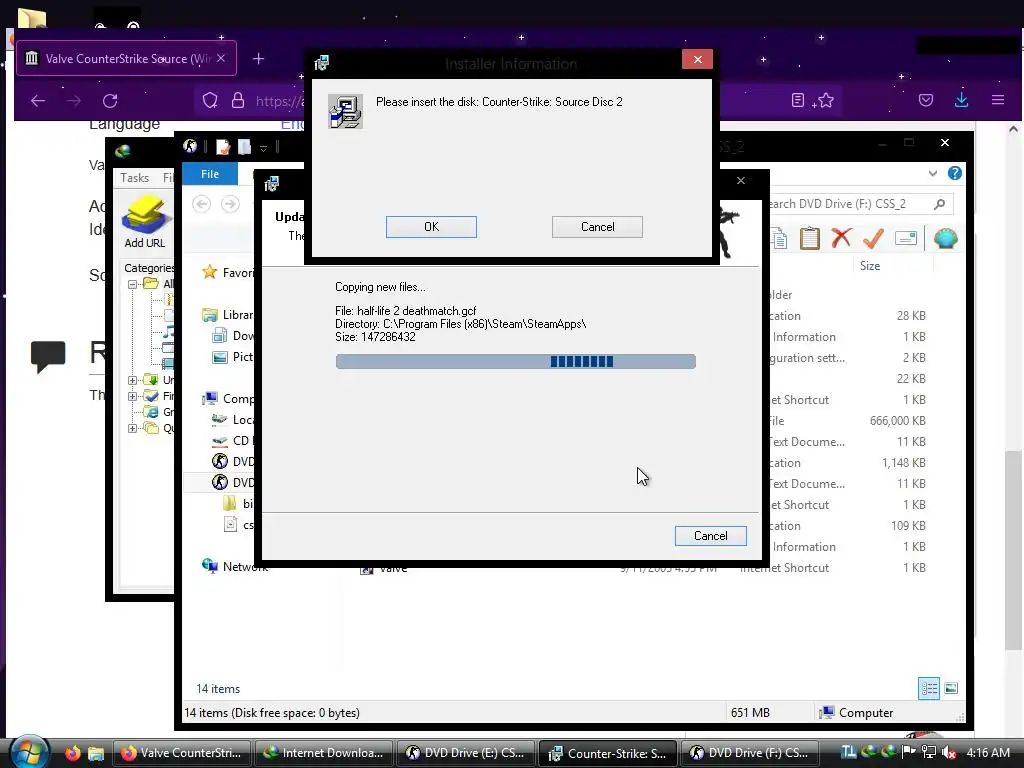Screen dimensions: 1024x768
Task: Collapse the All Downloads category tree
Action: [133, 284]
